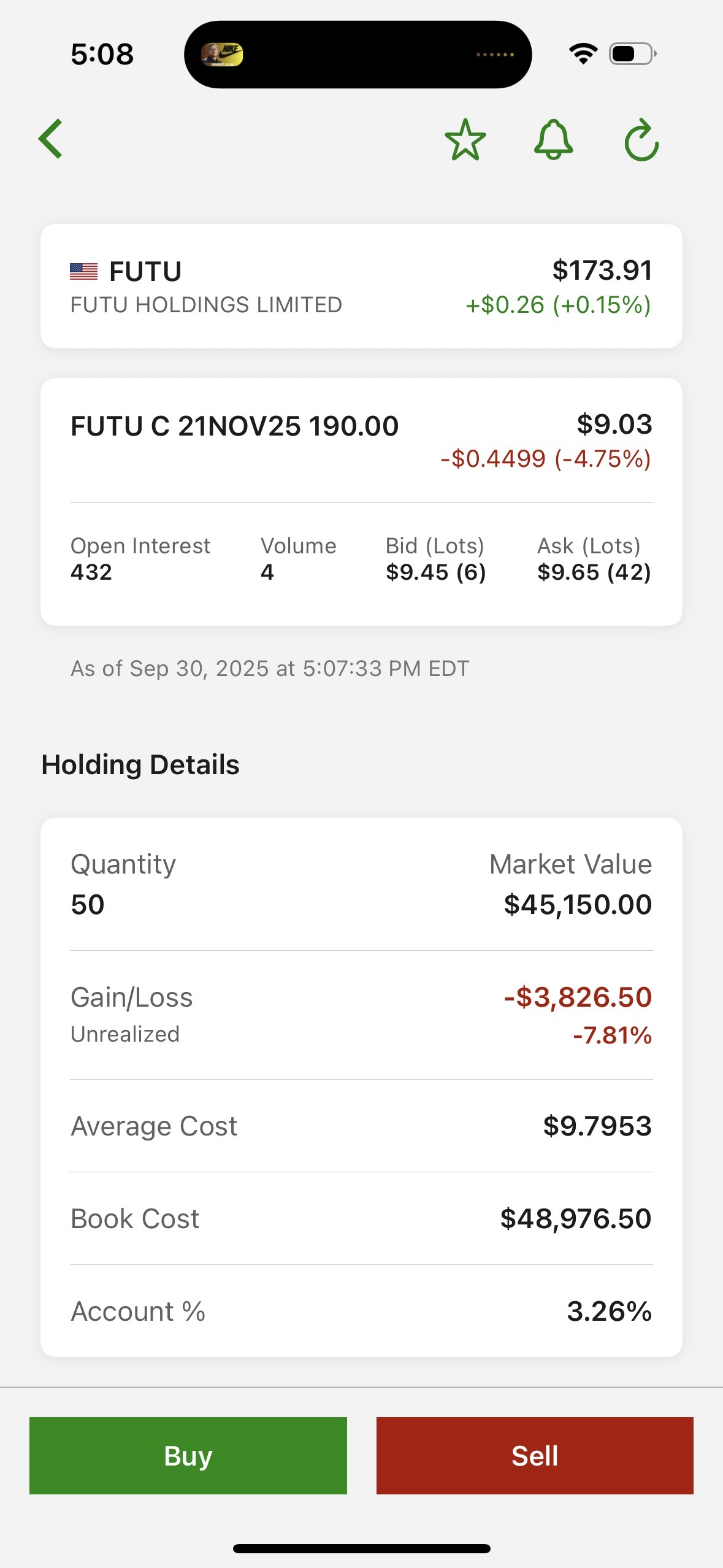
Task: Tap the Market Value $45,150.00 amount
Action: [578, 904]
